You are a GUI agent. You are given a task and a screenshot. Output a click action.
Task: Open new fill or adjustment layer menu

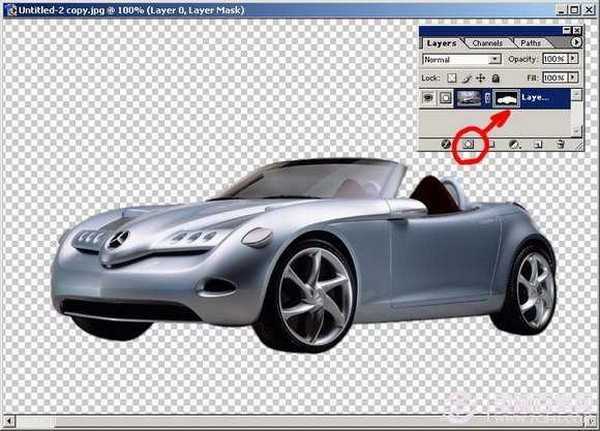coord(514,144)
